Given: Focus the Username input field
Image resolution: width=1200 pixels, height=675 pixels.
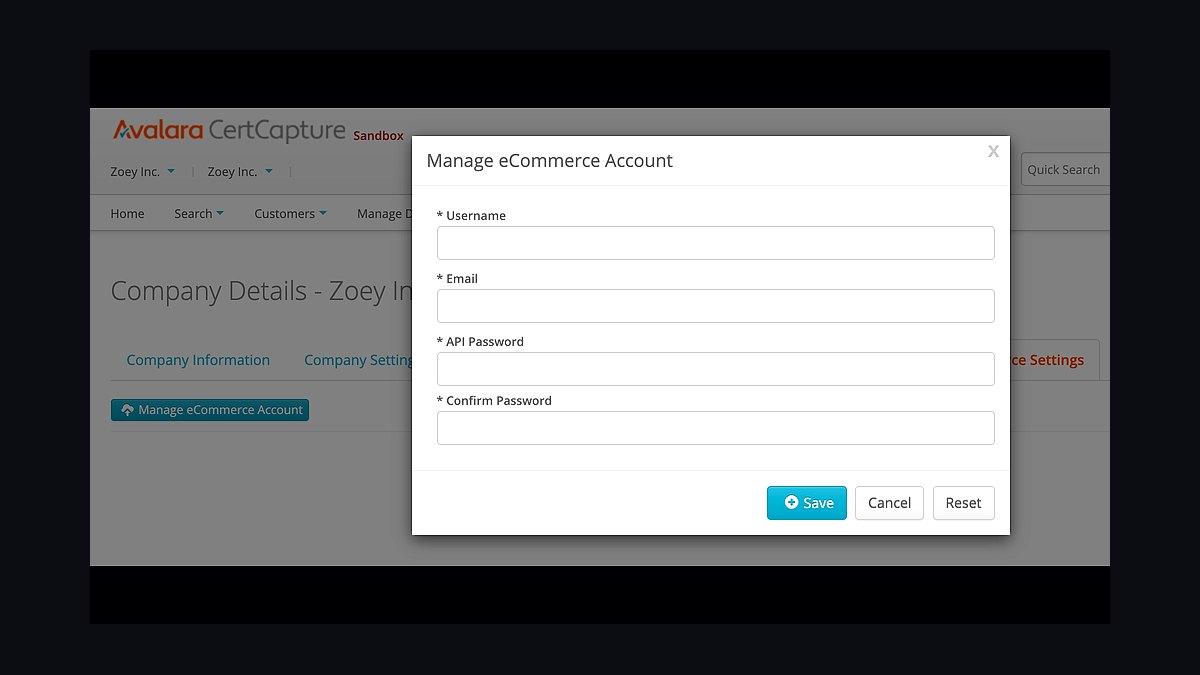Looking at the screenshot, I should point(716,243).
